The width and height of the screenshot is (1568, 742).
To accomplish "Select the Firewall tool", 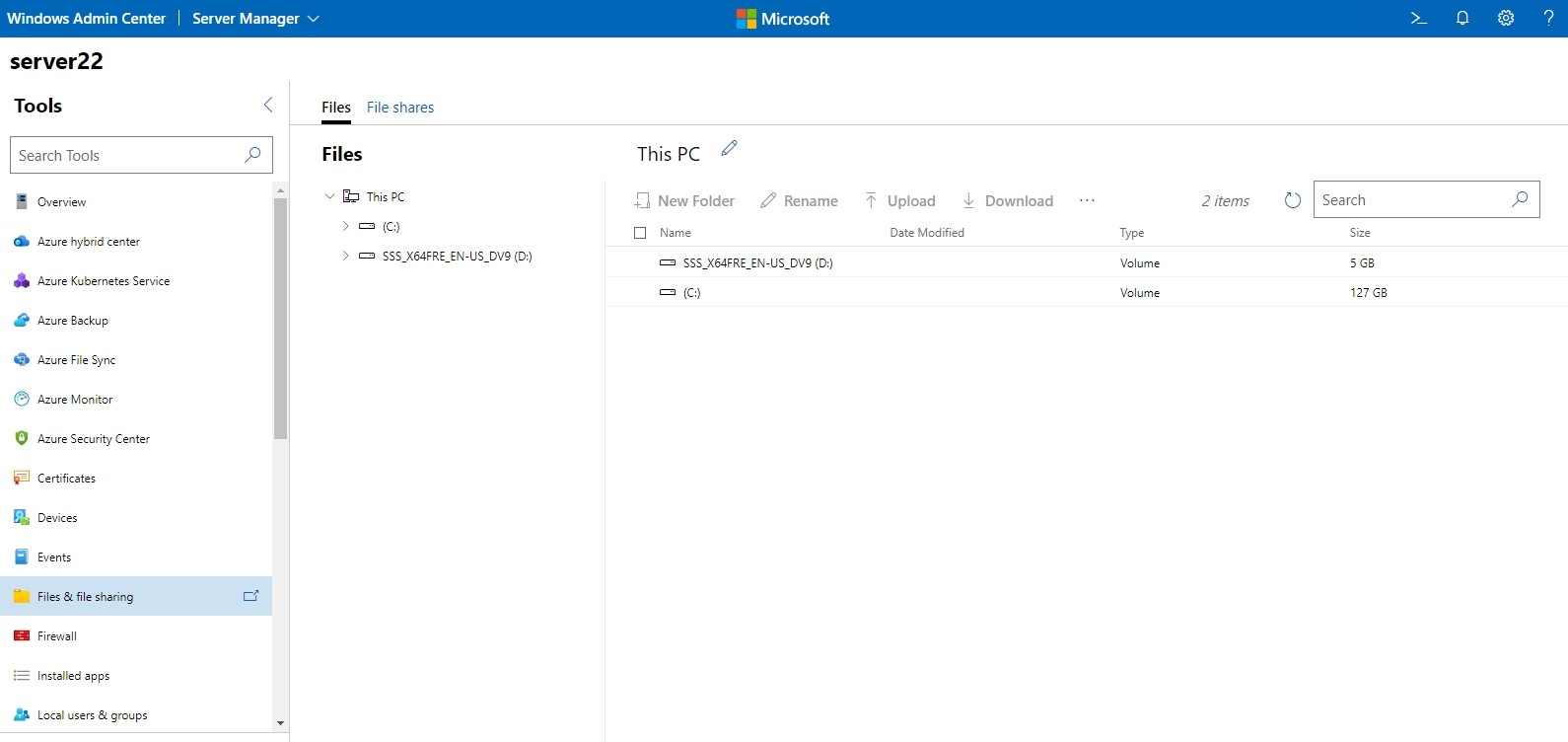I will (57, 636).
